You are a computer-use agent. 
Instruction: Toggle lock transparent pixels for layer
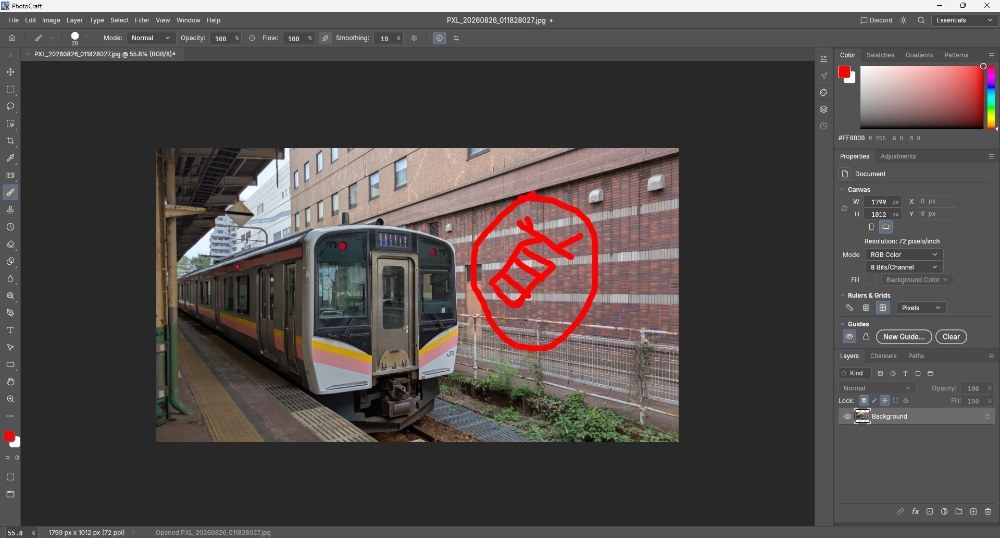coord(864,401)
